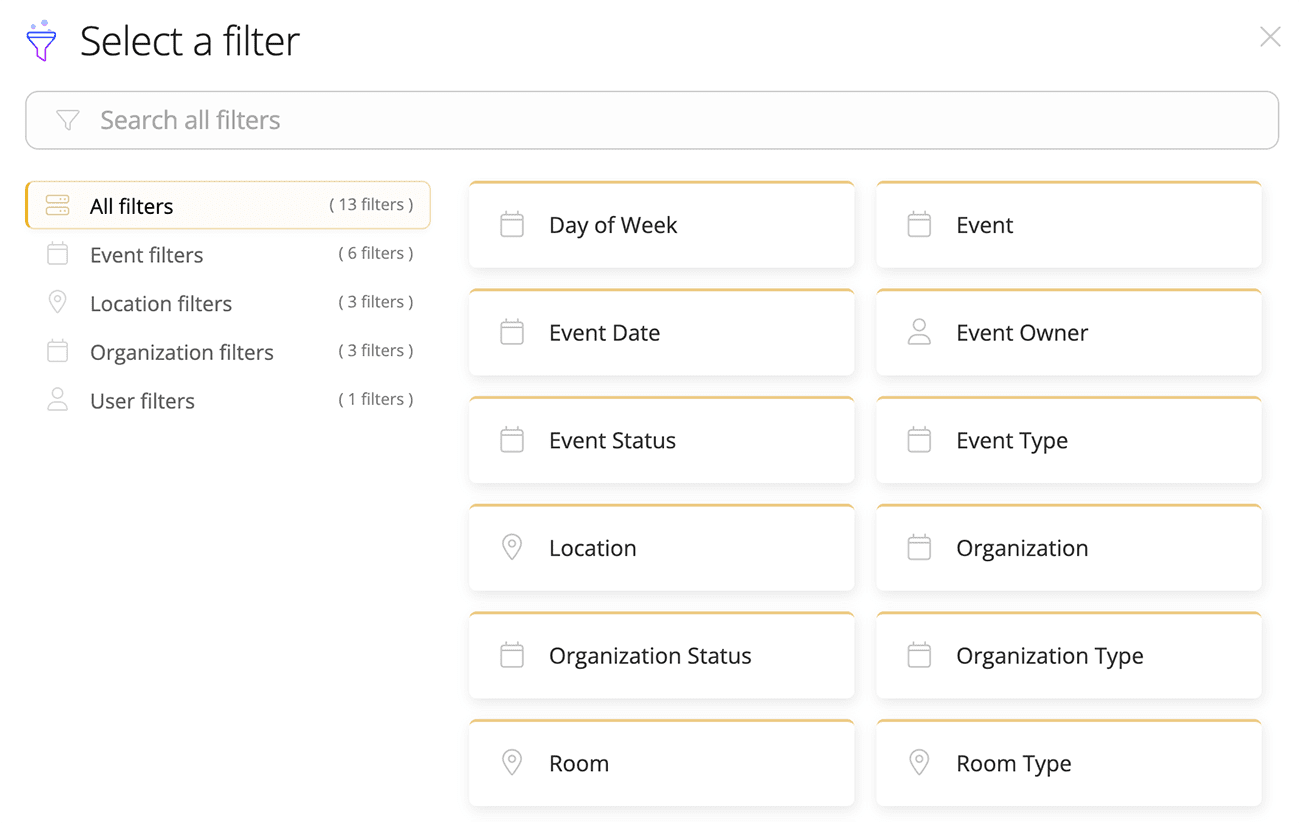Click the person icon beside User filters
Viewport: 1300px width, 823px height.
(x=57, y=399)
